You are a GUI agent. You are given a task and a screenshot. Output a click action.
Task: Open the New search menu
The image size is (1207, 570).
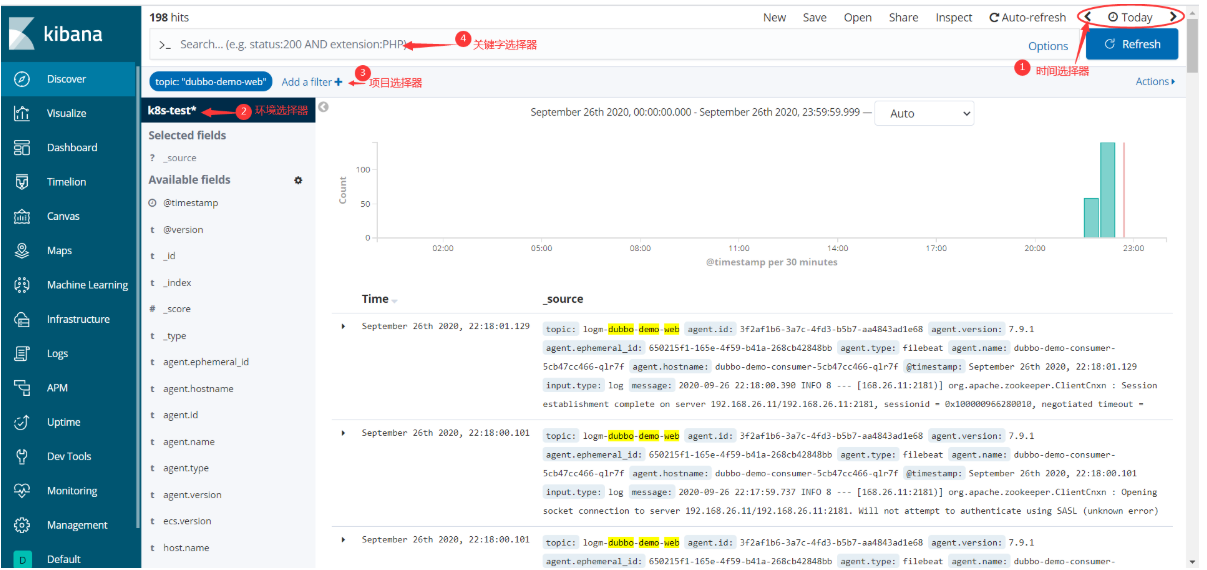point(774,17)
